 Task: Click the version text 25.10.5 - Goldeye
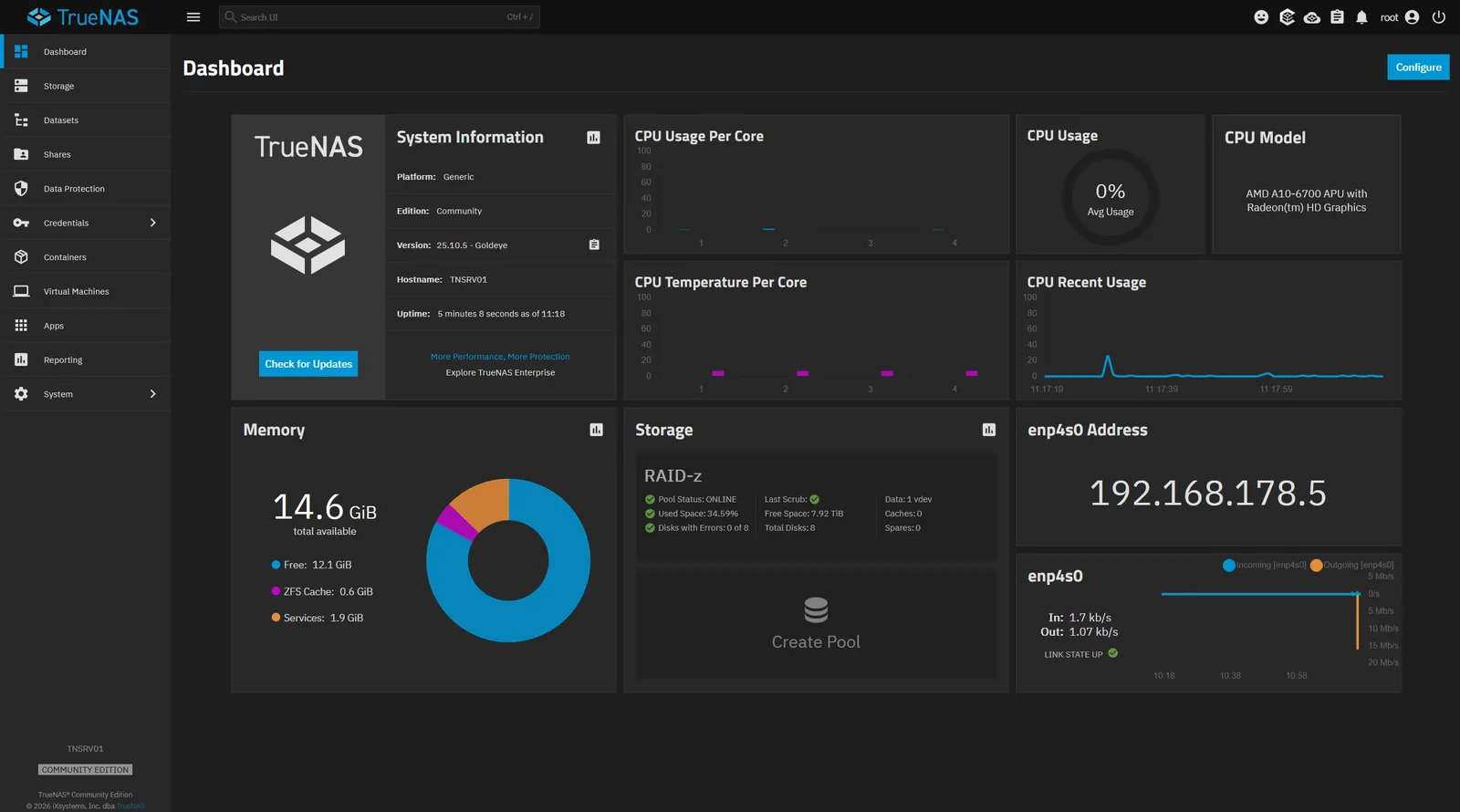pyautogui.click(x=472, y=245)
